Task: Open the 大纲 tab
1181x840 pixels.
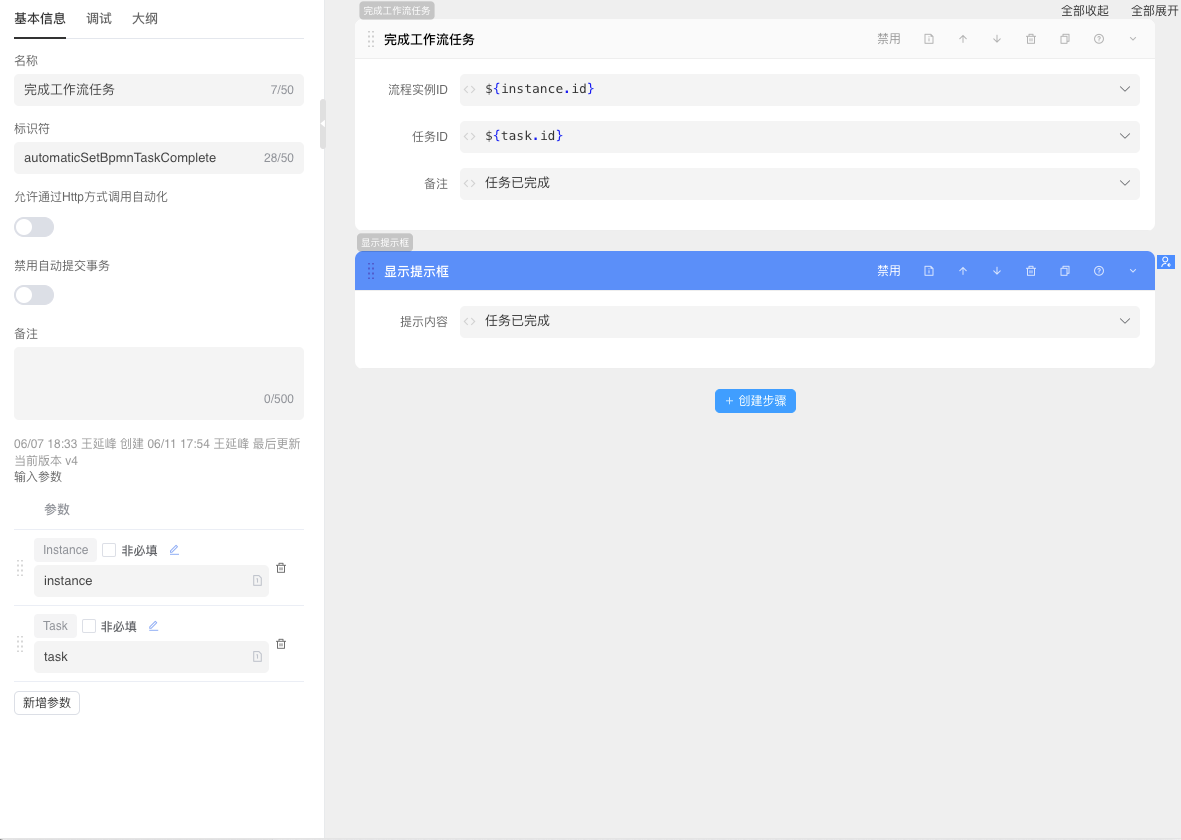Action: click(x=145, y=18)
